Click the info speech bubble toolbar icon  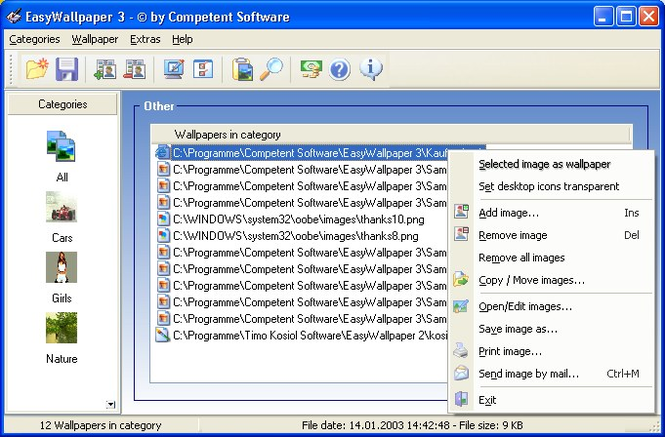pyautogui.click(x=371, y=69)
